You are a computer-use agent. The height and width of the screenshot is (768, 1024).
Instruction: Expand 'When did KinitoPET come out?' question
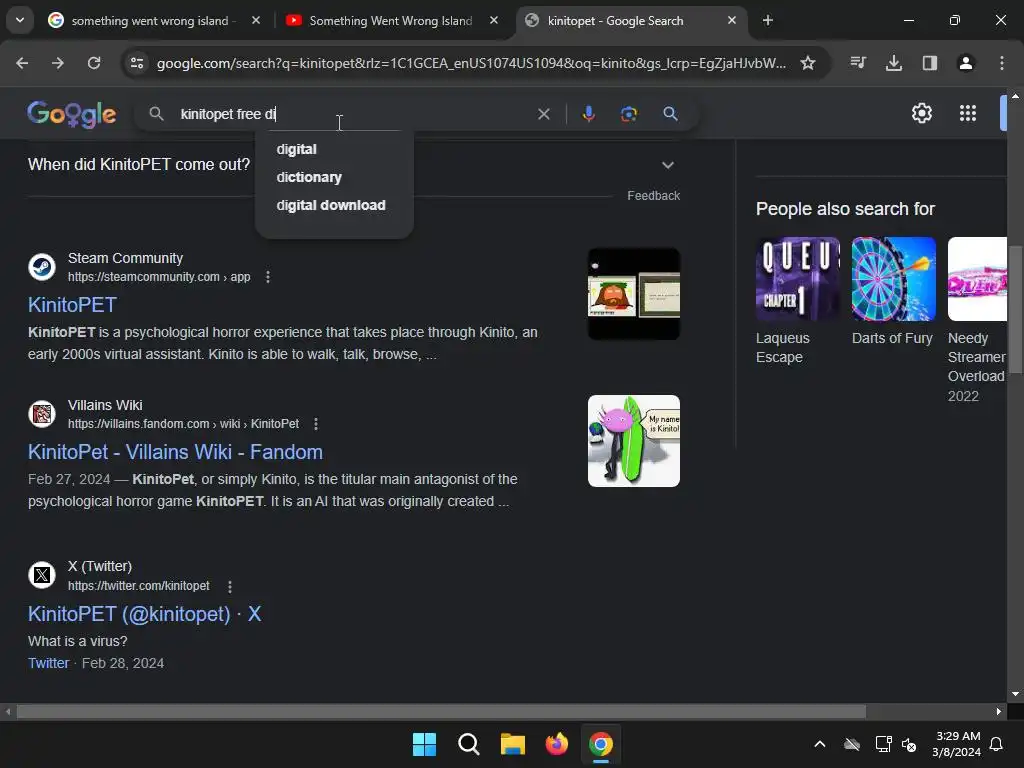coord(667,165)
